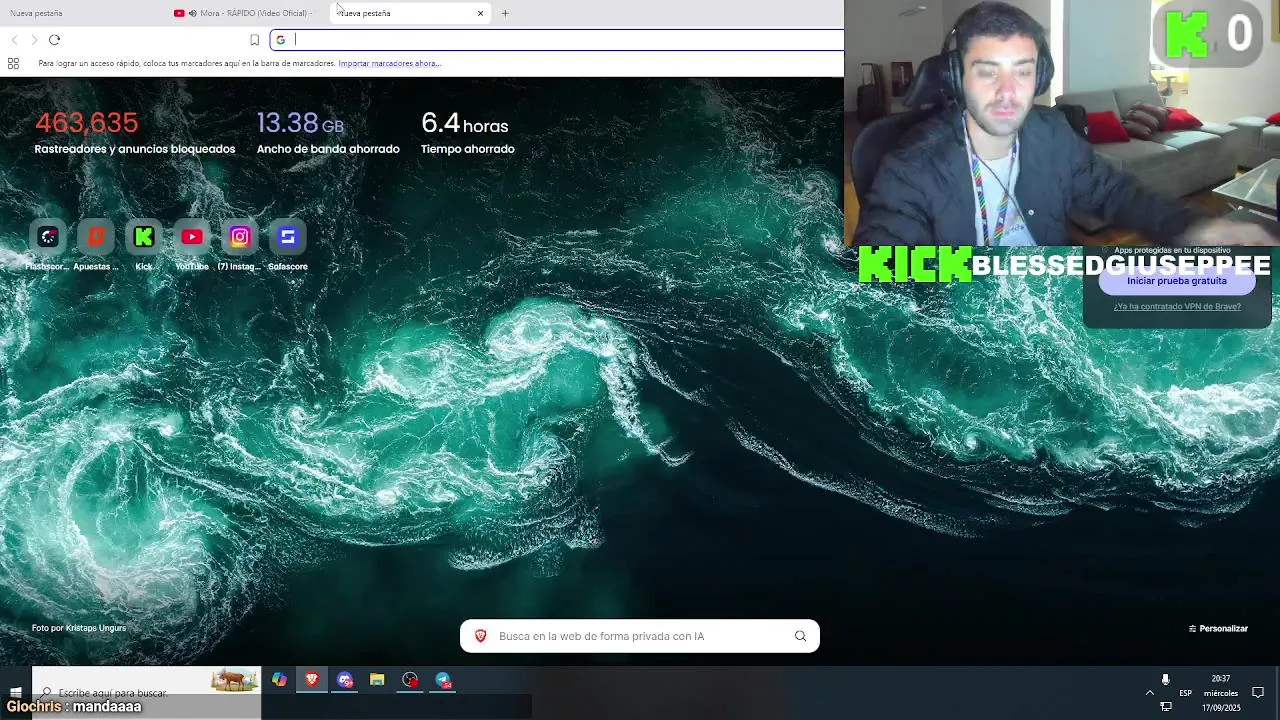This screenshot has width=1280, height=720.
Task: Click the magnifier icon in Brave search box
Action: click(800, 636)
